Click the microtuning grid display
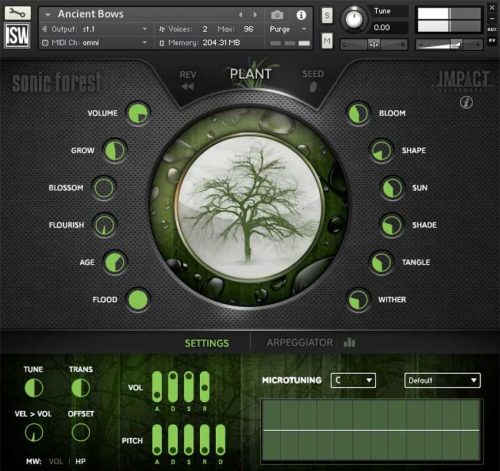Viewport: 500px width, 471px height. 371,430
